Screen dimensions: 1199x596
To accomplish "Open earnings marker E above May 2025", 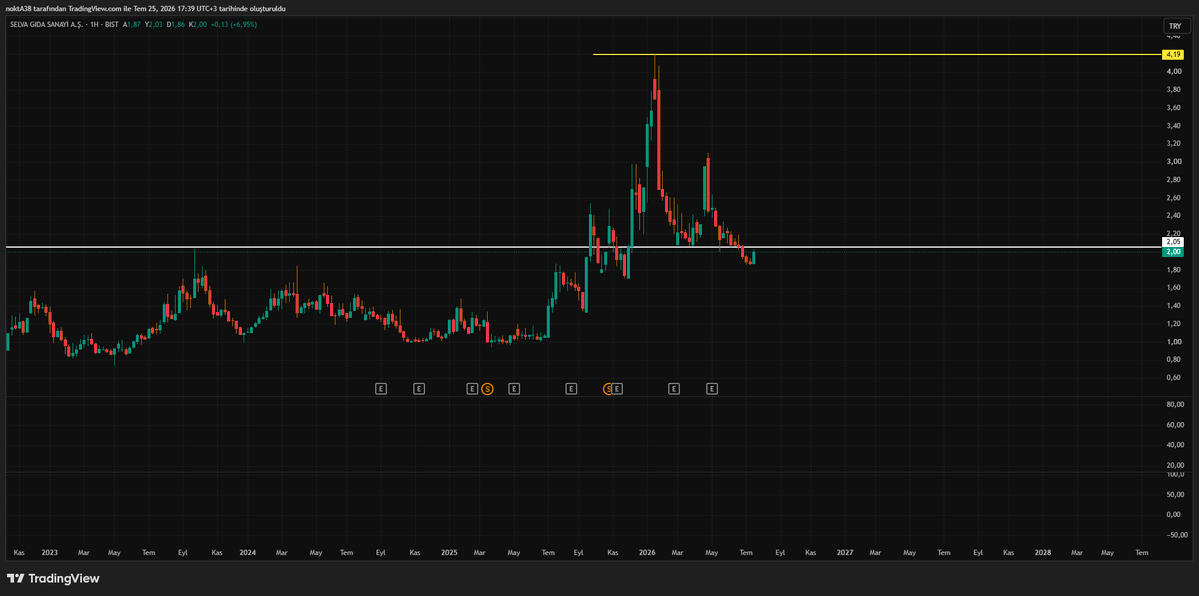I will click(514, 389).
